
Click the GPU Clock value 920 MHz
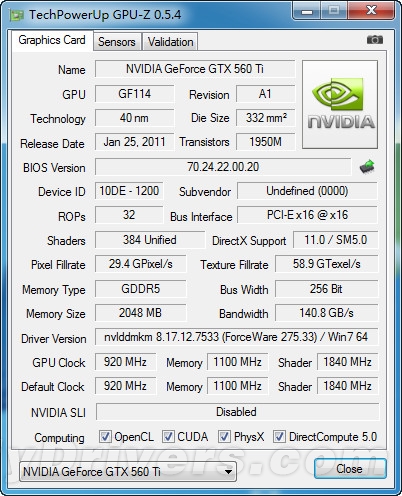click(125, 362)
